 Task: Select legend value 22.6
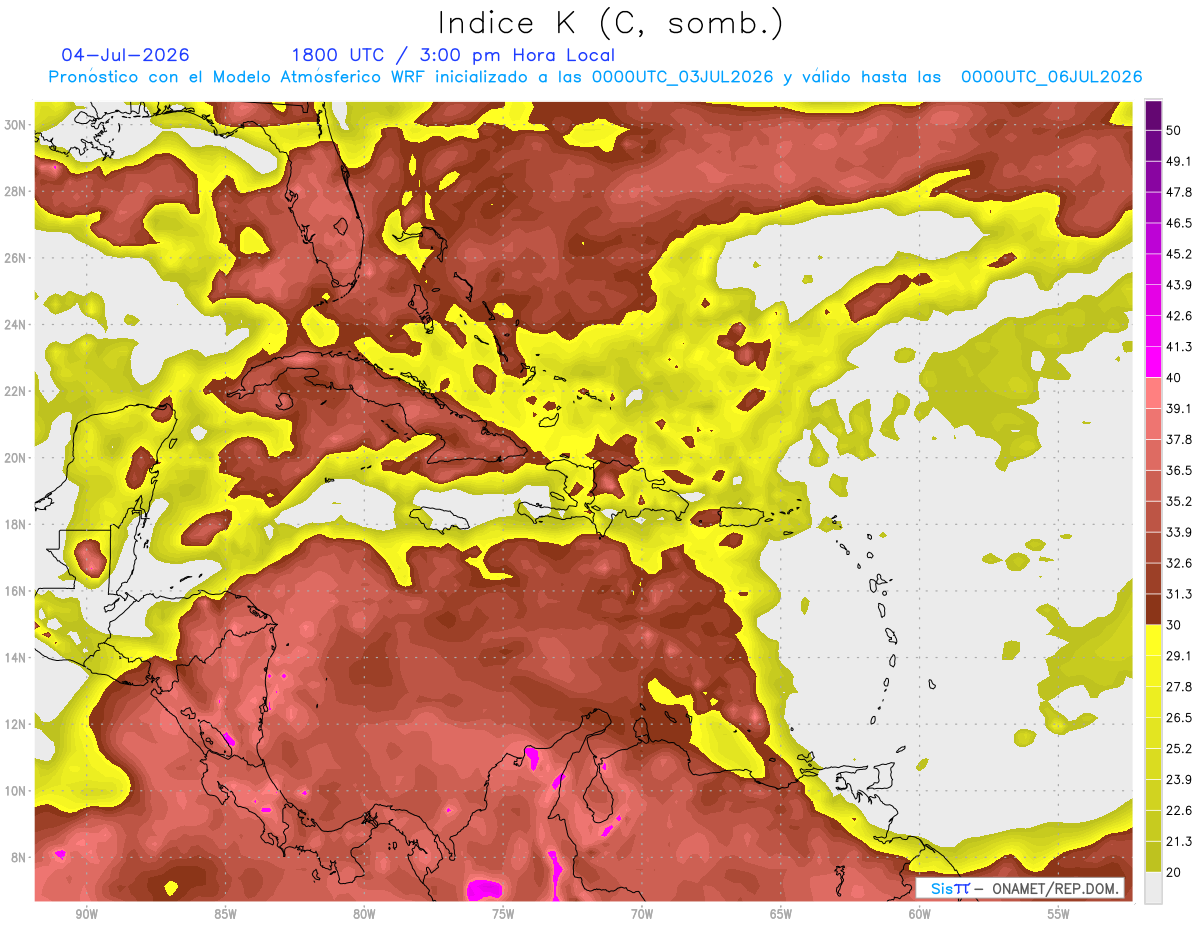(1178, 811)
